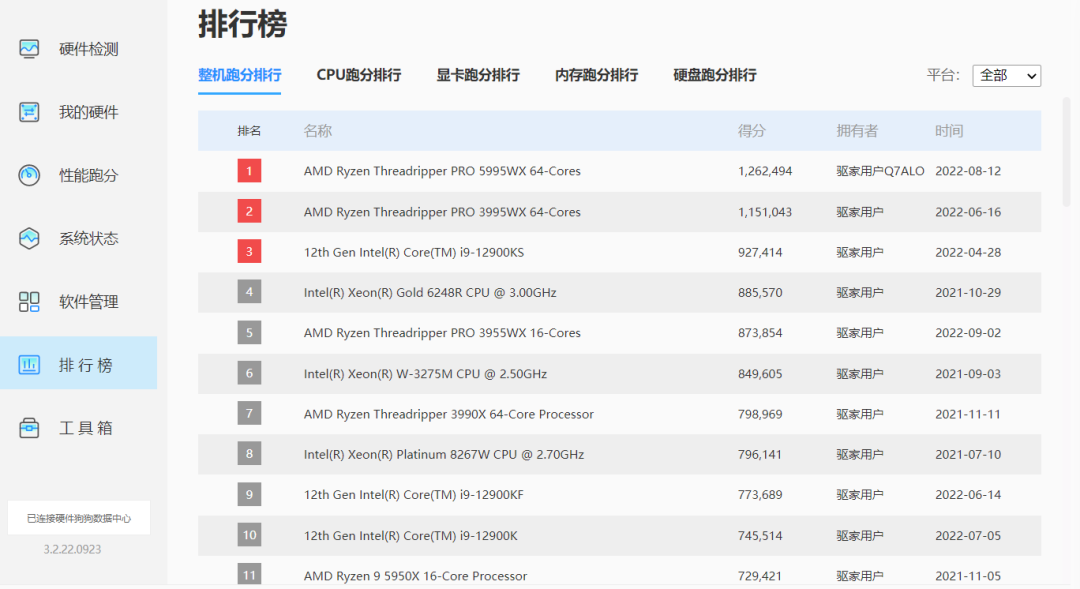Select rank badge number 3
Screen dimensions: 1080x589
coord(249,251)
